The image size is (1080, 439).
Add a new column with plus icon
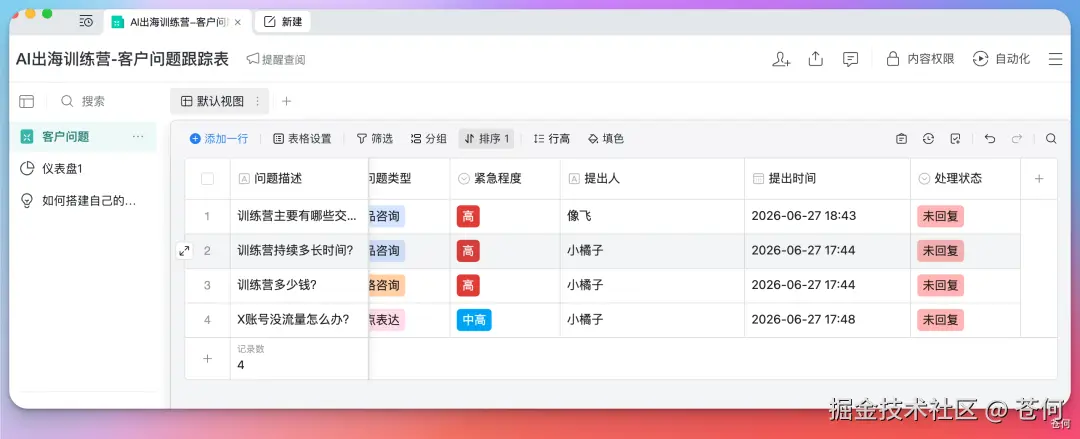[x=1039, y=178]
